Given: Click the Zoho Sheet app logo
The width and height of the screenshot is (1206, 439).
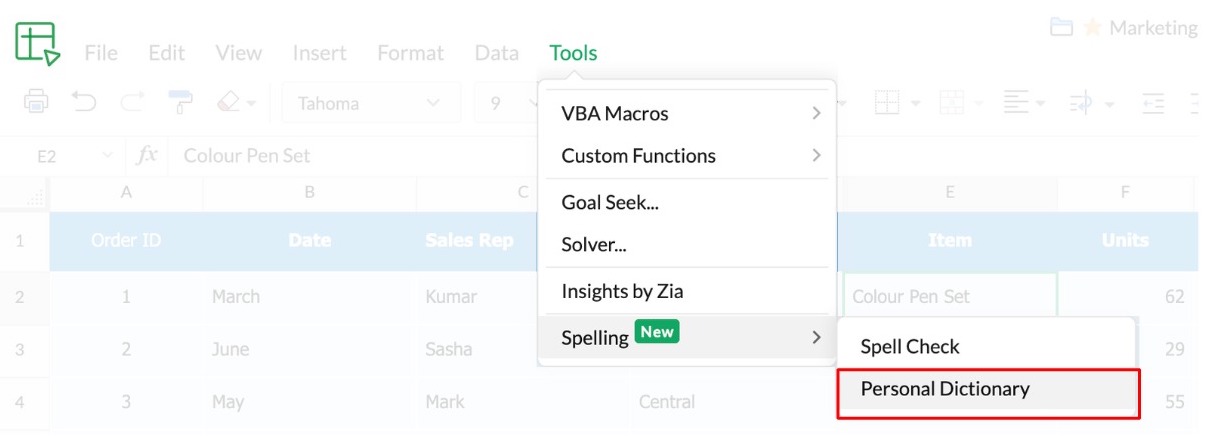Looking at the screenshot, I should 37,44.
